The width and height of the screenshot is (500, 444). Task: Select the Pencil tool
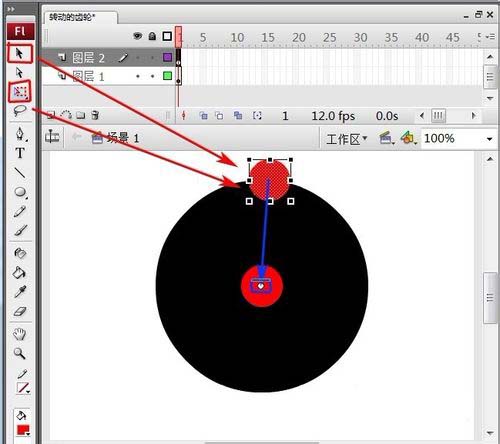(x=20, y=211)
